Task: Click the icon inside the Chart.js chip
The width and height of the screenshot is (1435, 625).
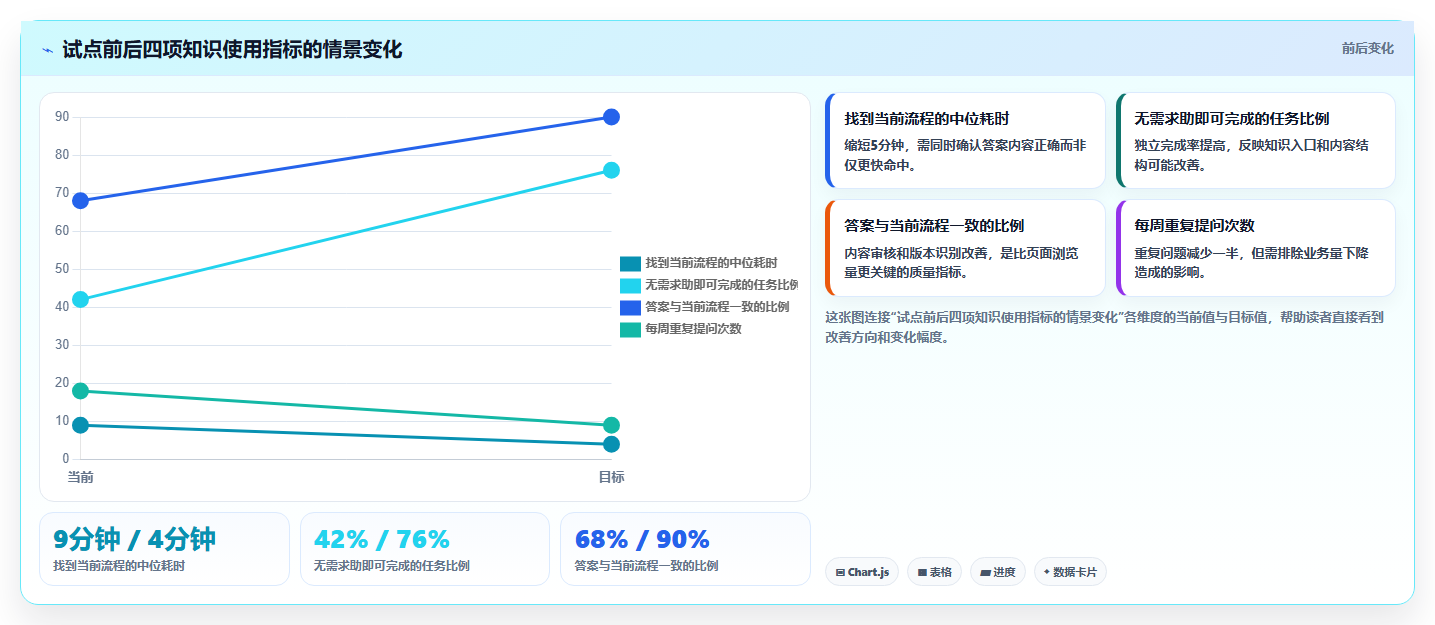Action: (x=840, y=573)
